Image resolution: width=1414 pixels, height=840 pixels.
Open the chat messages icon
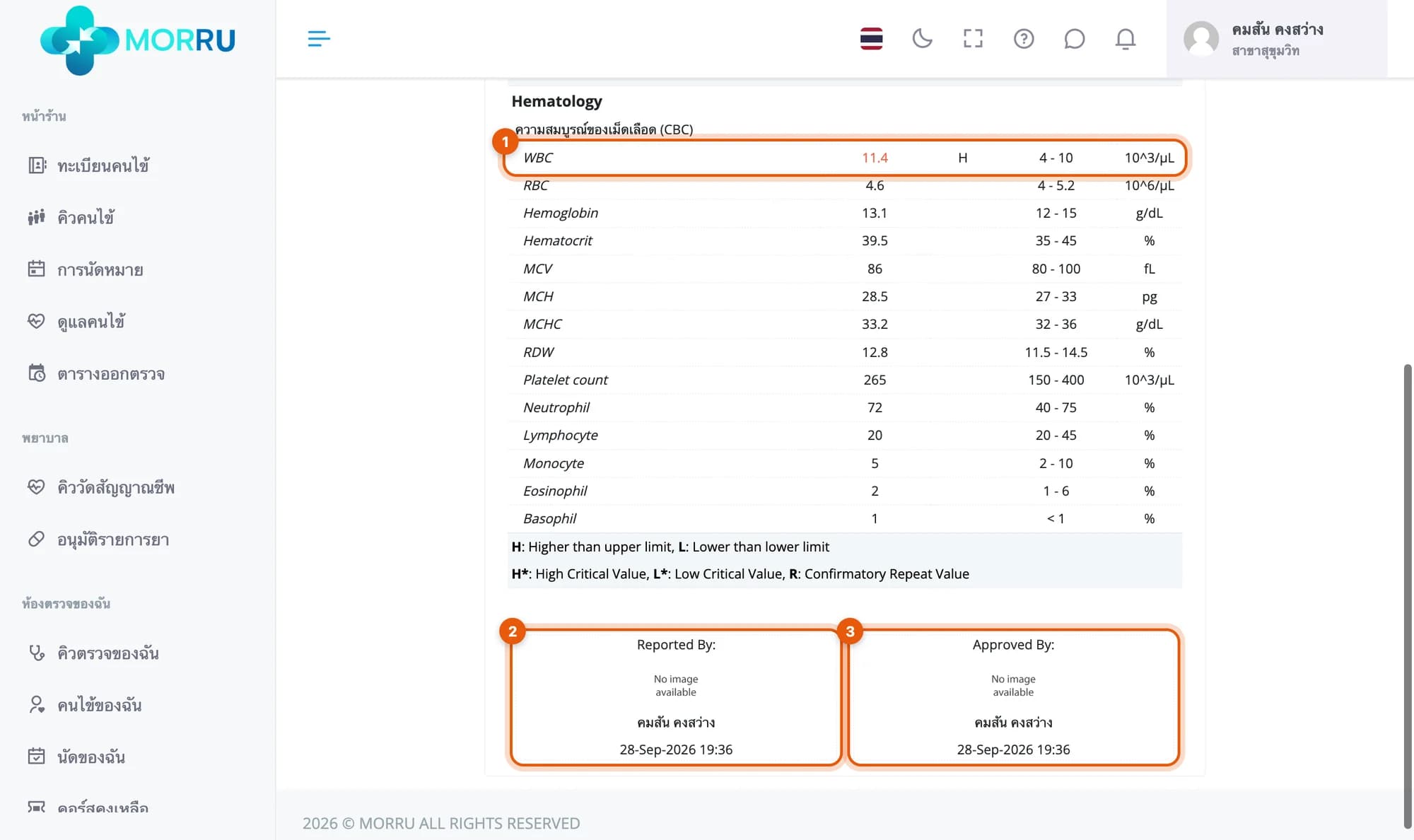pyautogui.click(x=1074, y=38)
